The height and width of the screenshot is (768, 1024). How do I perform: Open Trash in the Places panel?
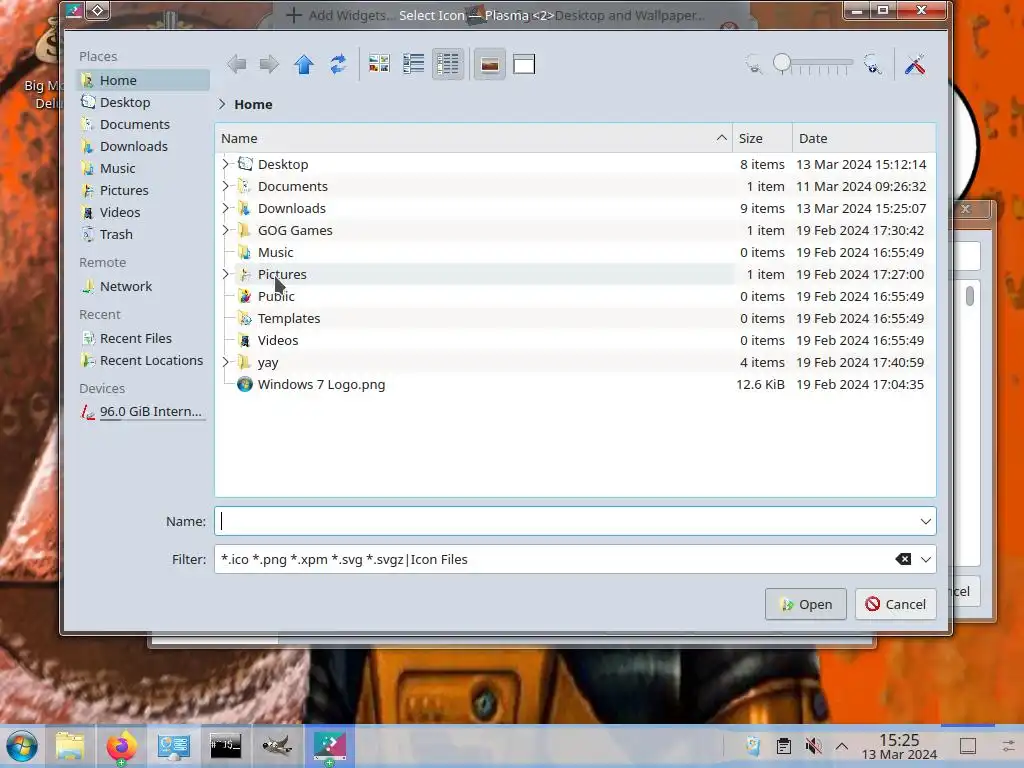coord(143,234)
